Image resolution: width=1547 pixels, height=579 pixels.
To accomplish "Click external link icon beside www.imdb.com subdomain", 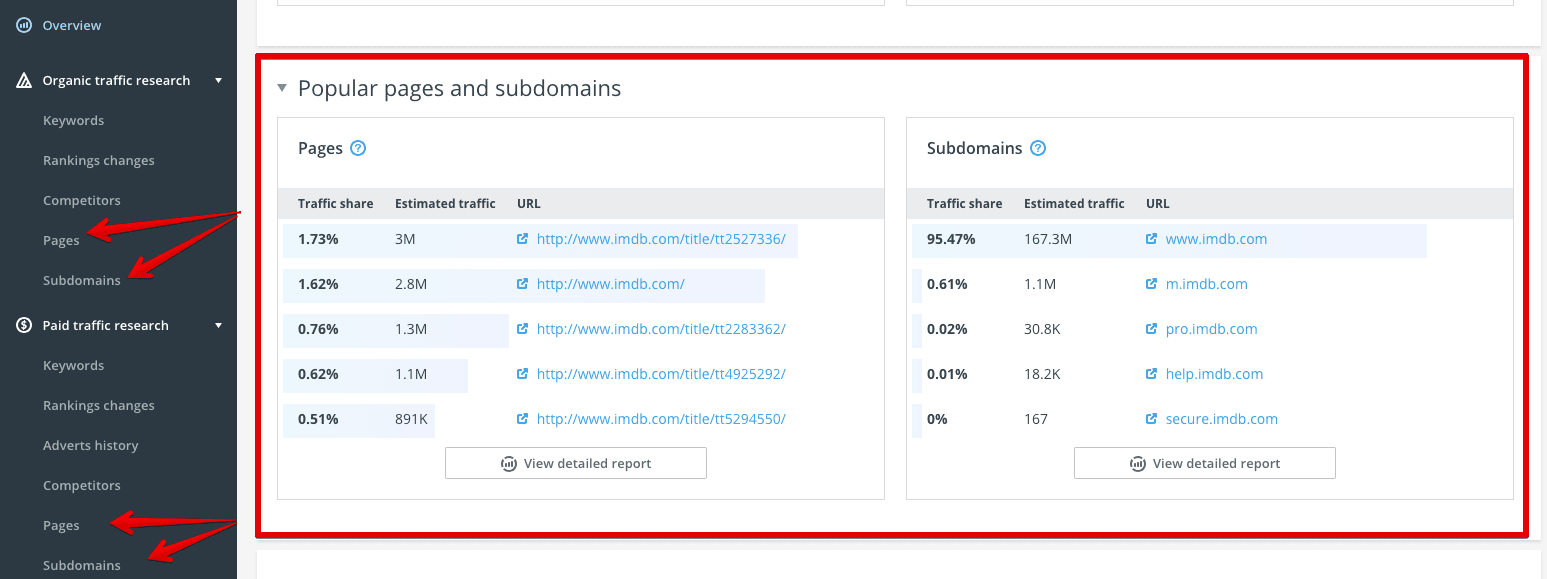I will 1151,239.
